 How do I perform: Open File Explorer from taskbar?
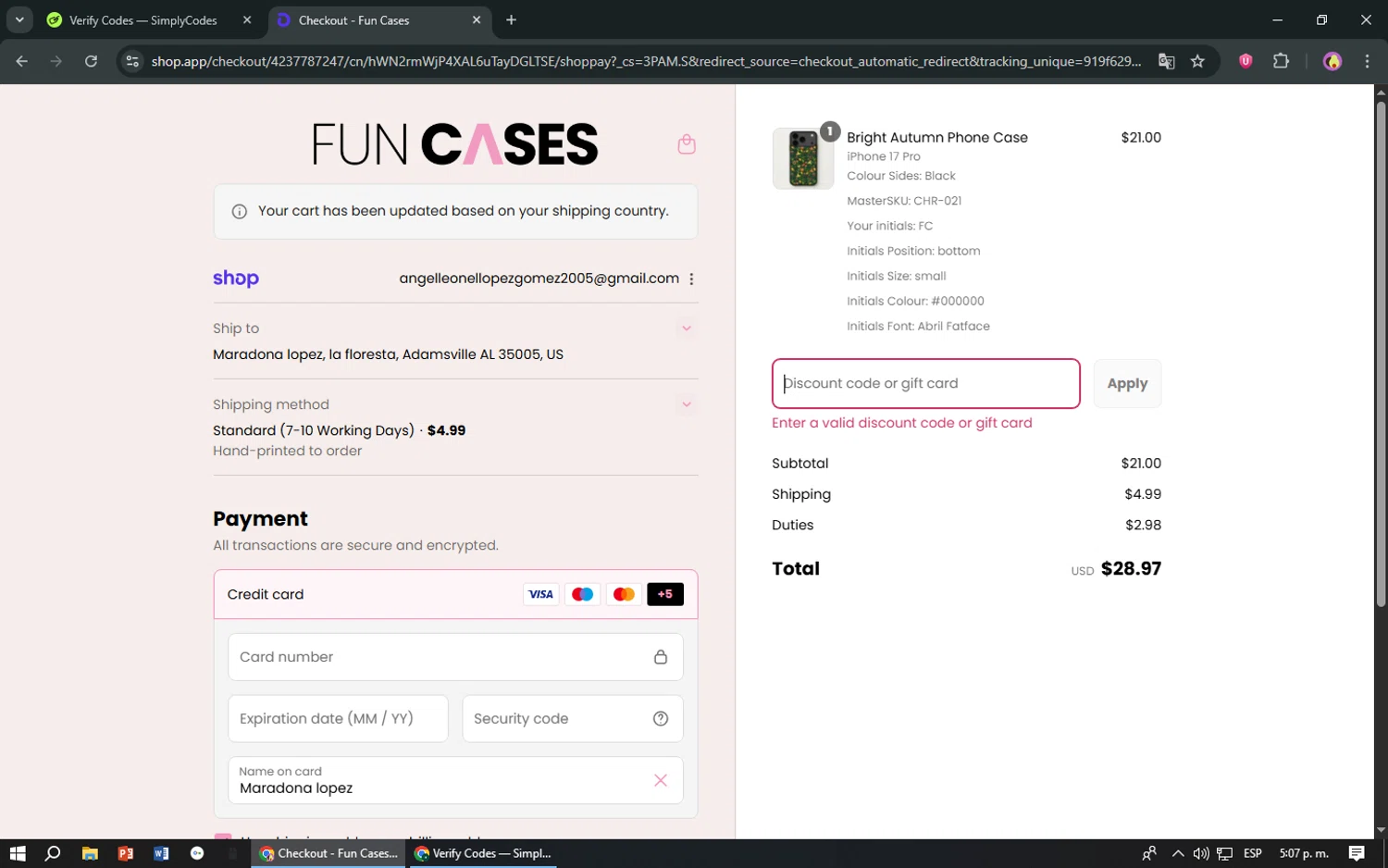(90, 853)
